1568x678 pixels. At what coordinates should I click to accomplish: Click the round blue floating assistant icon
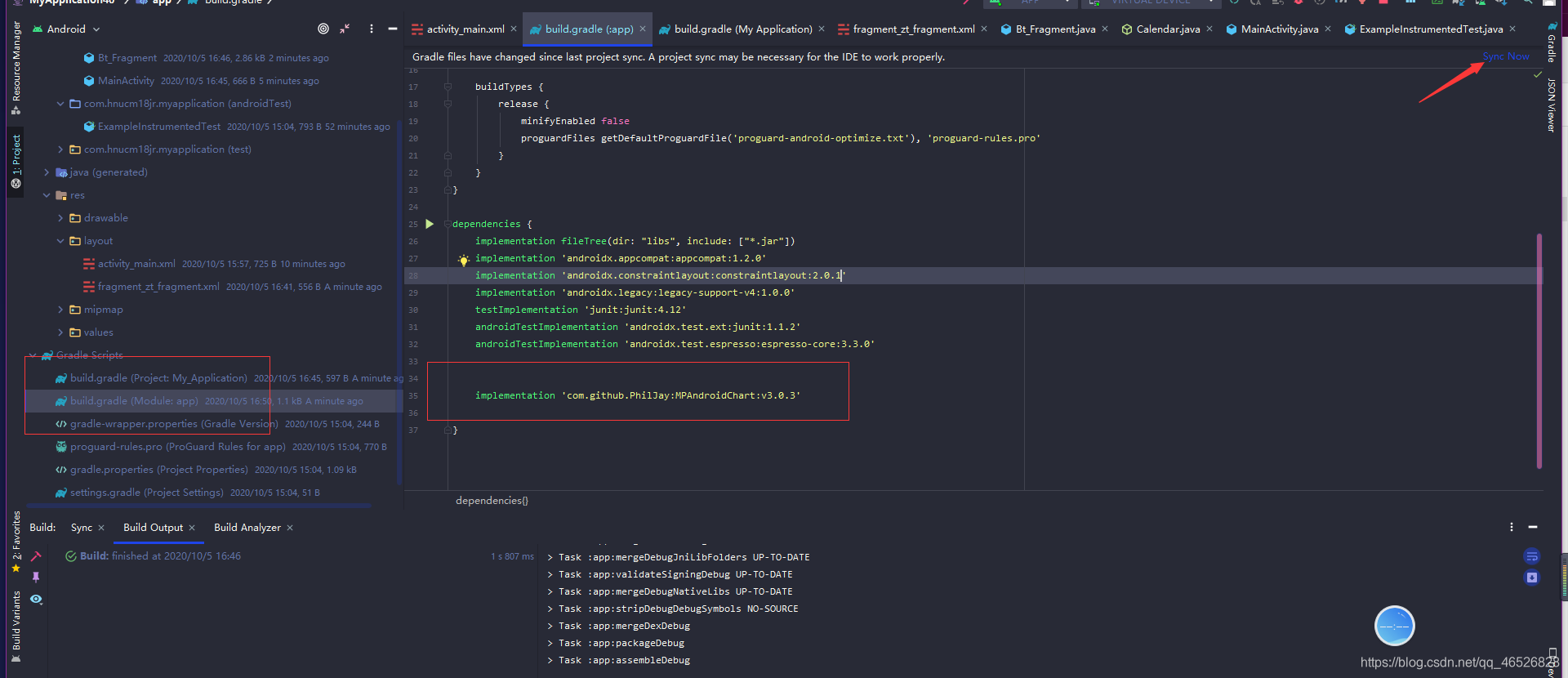pyautogui.click(x=1394, y=627)
